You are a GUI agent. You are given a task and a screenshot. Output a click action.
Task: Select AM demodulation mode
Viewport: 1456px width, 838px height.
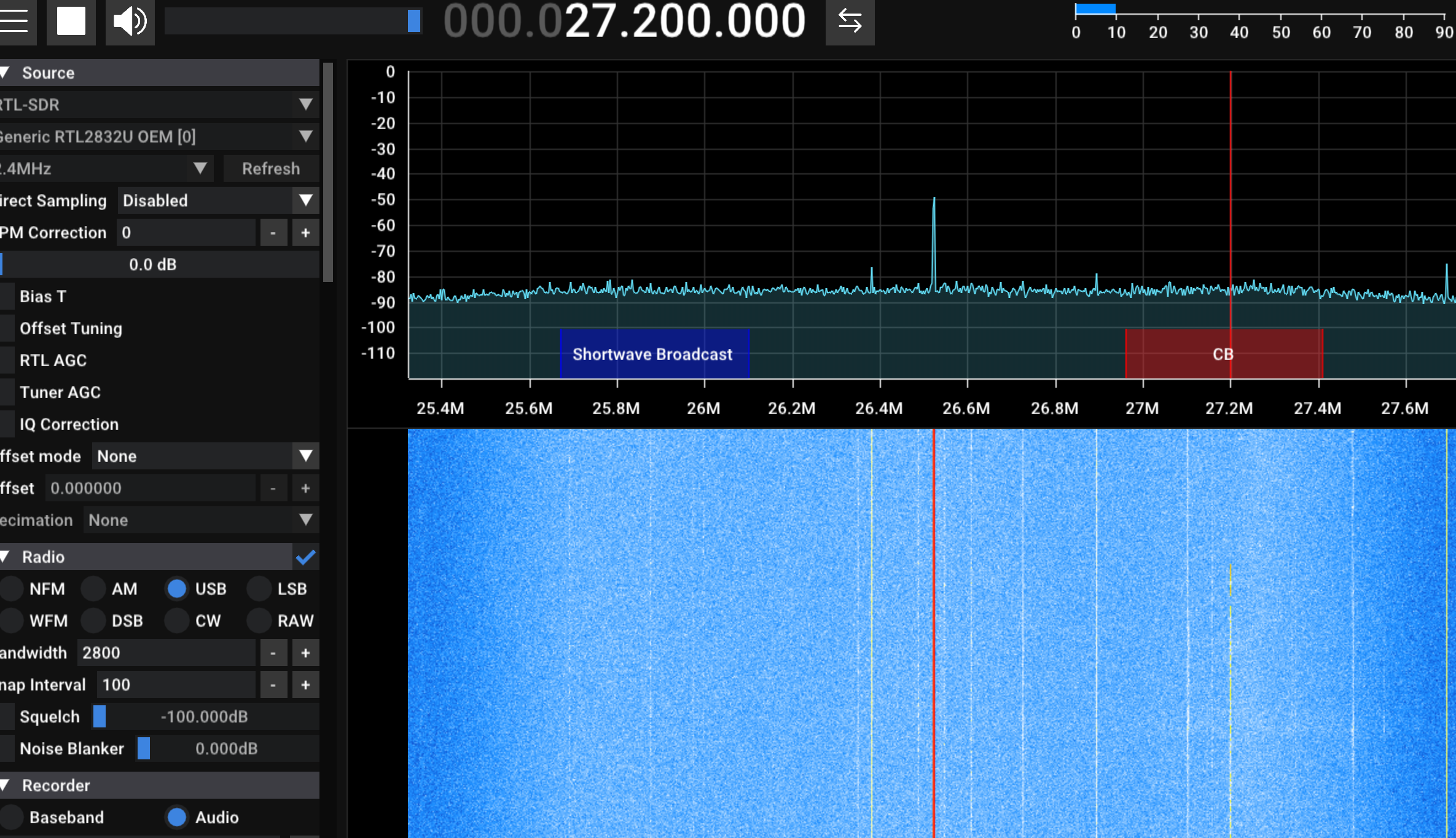pyautogui.click(x=93, y=589)
